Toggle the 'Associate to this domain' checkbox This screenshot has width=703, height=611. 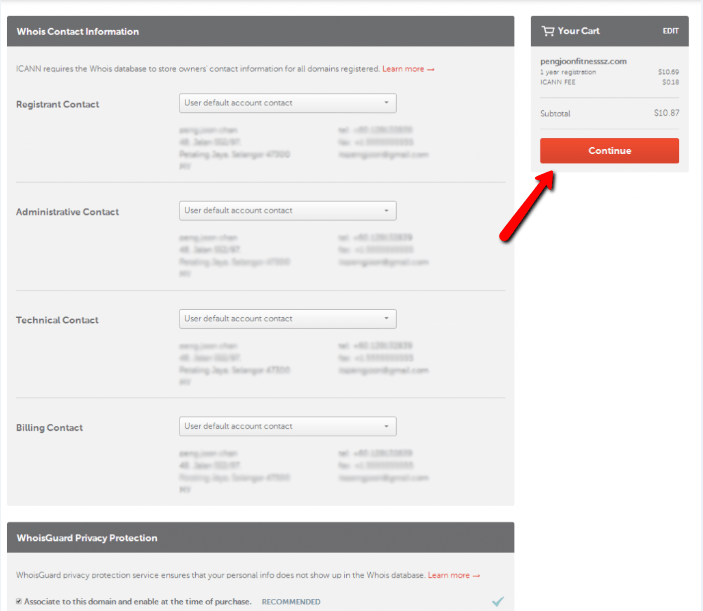(x=20, y=602)
